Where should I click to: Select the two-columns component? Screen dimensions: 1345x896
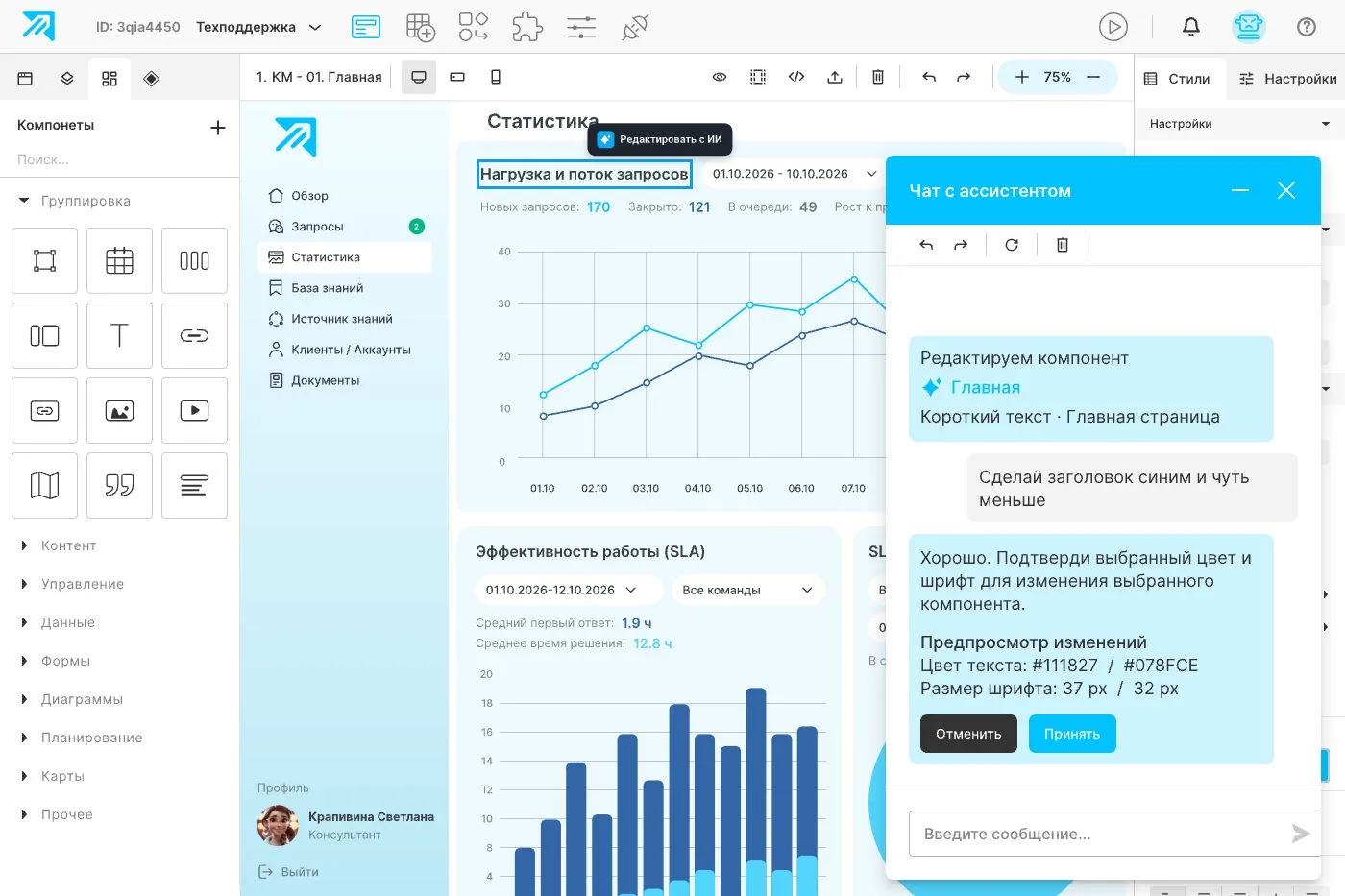pos(44,335)
